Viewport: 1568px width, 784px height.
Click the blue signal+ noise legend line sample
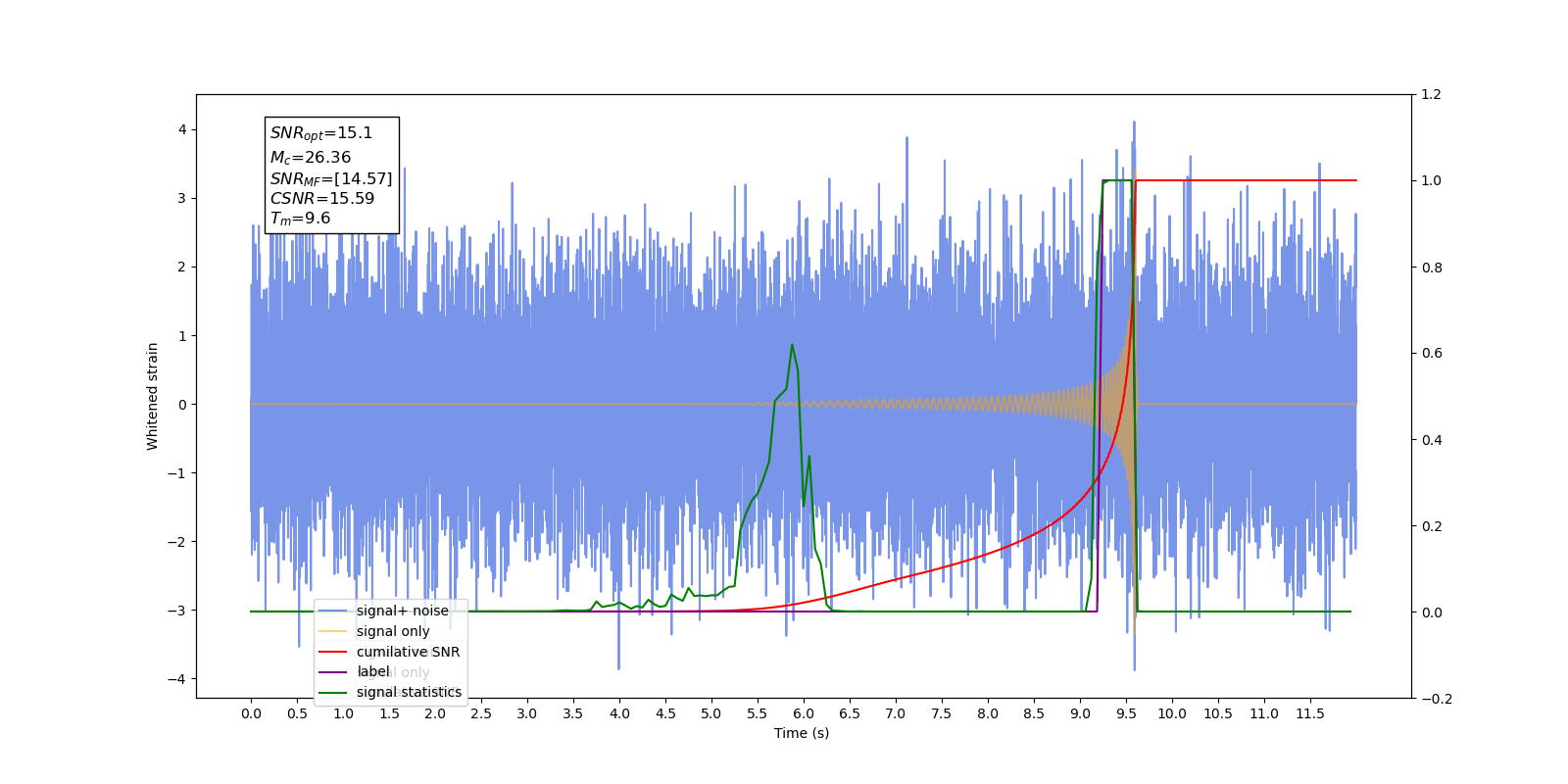point(333,611)
